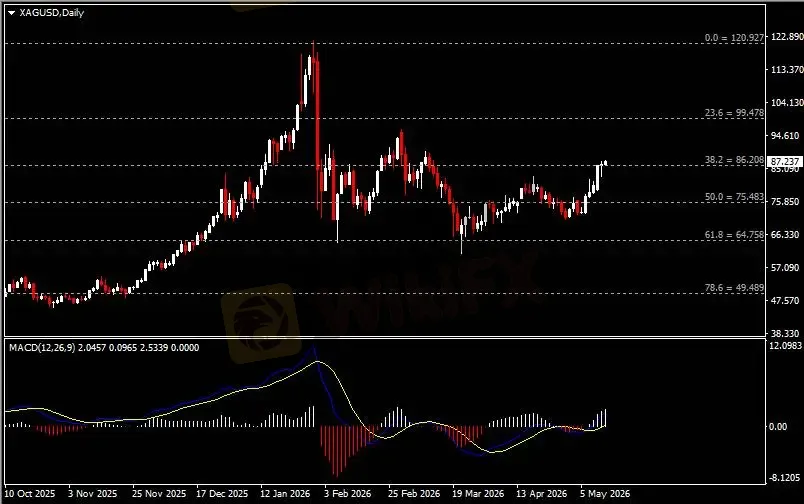
Task: Open the XAGUSD chart dropdown triangle
Action: [x=11, y=13]
